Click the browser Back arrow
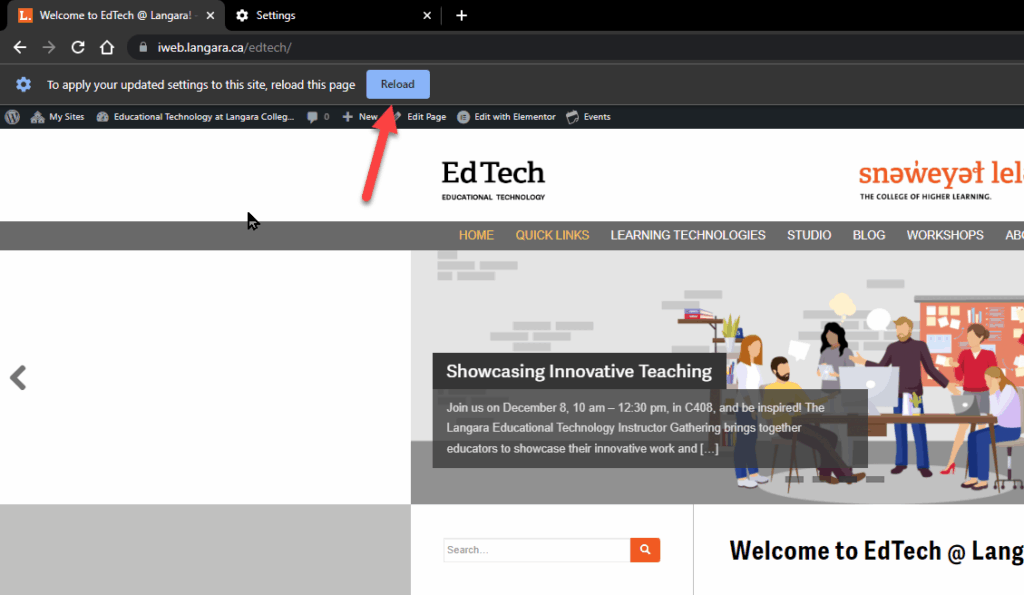This screenshot has width=1024, height=595. pyautogui.click(x=20, y=47)
